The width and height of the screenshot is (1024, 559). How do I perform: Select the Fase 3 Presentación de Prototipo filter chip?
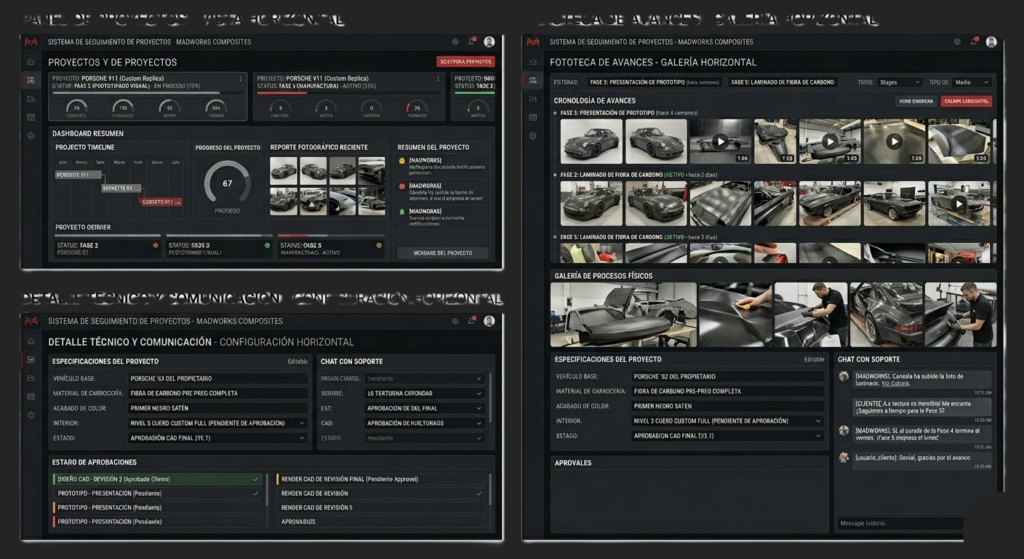pyautogui.click(x=654, y=82)
